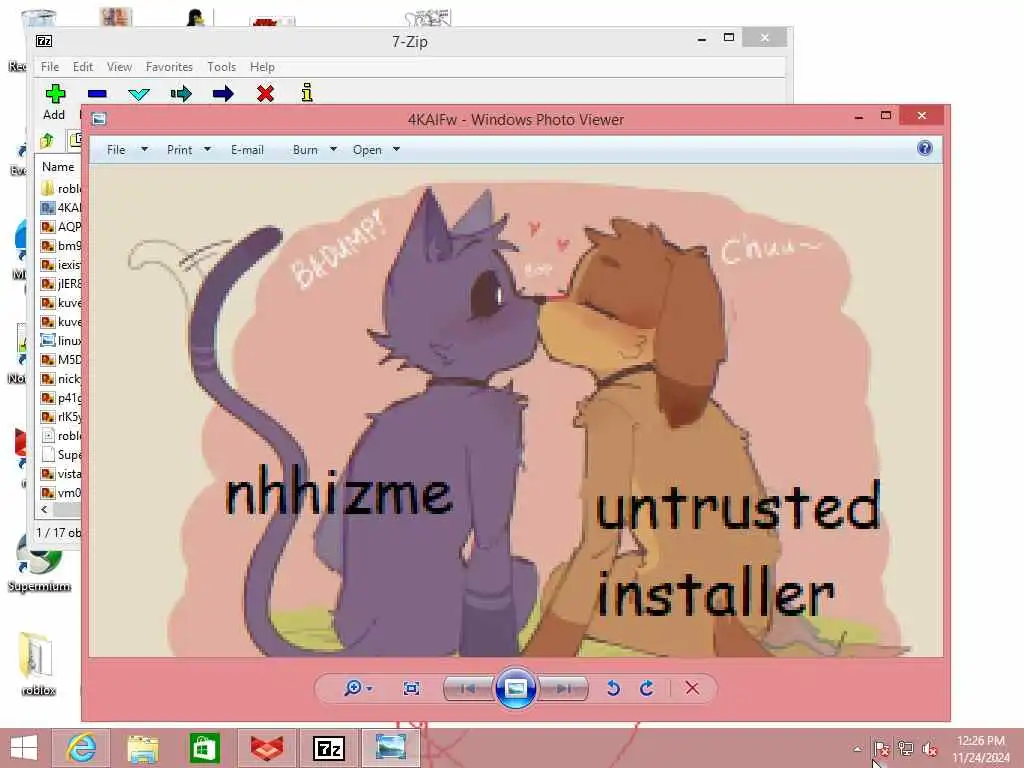Click the blue minus Extract icon in 7-Zip
Image resolution: width=1024 pixels, height=768 pixels.
(97, 94)
